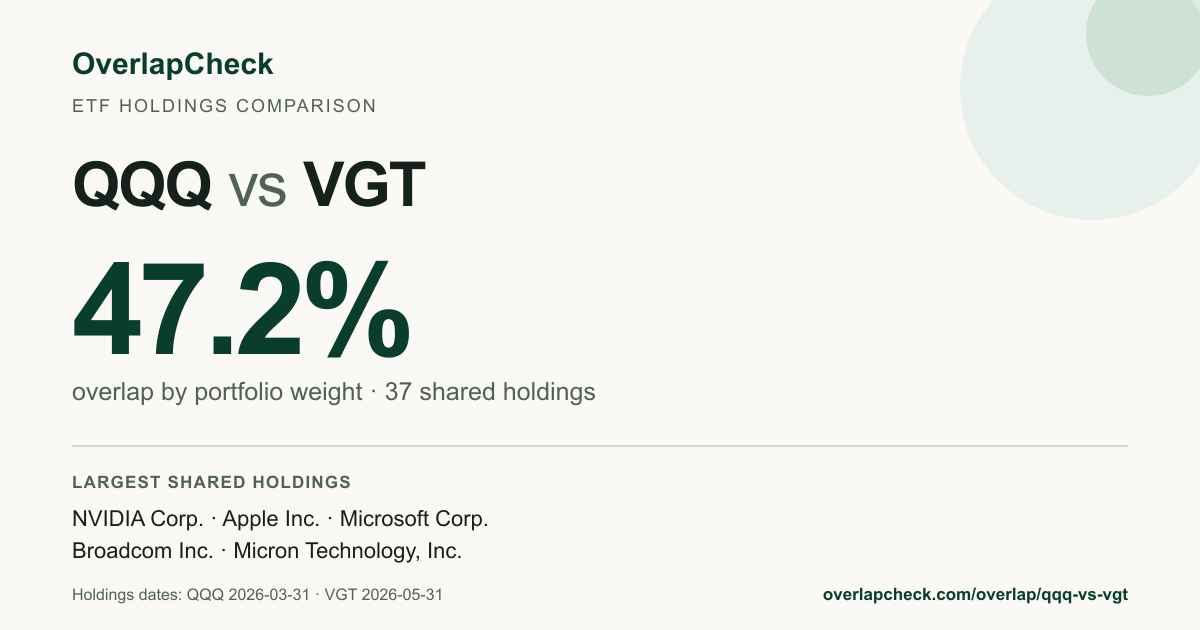1200x630 pixels.
Task: Select Microsoft Corp. holding name
Action: click(414, 519)
